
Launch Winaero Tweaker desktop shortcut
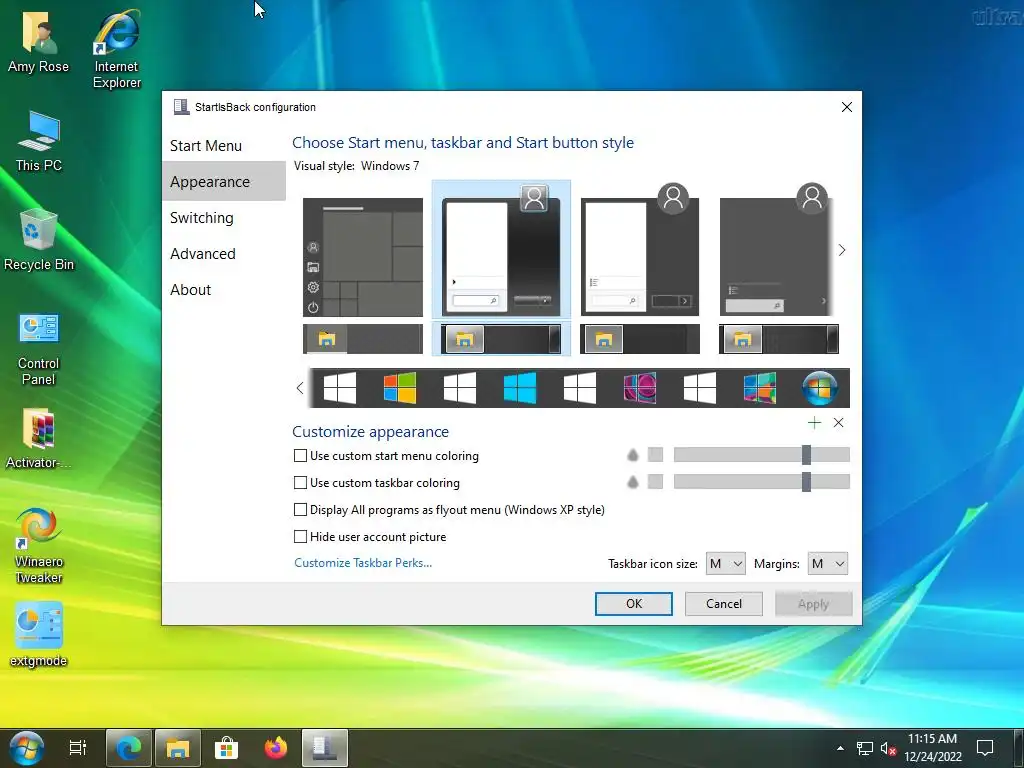(39, 546)
